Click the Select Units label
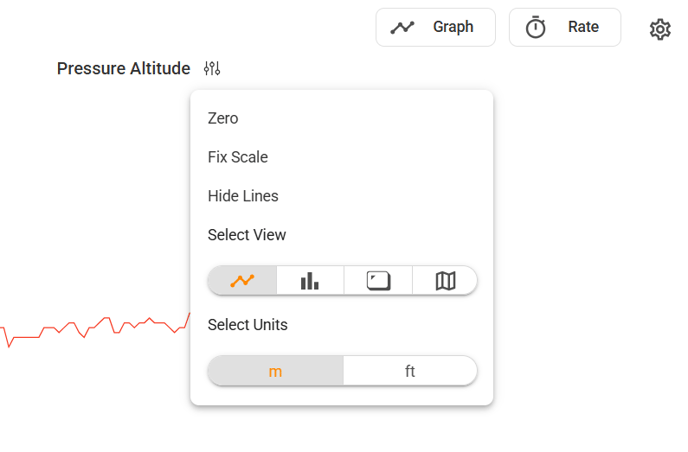 coord(248,325)
